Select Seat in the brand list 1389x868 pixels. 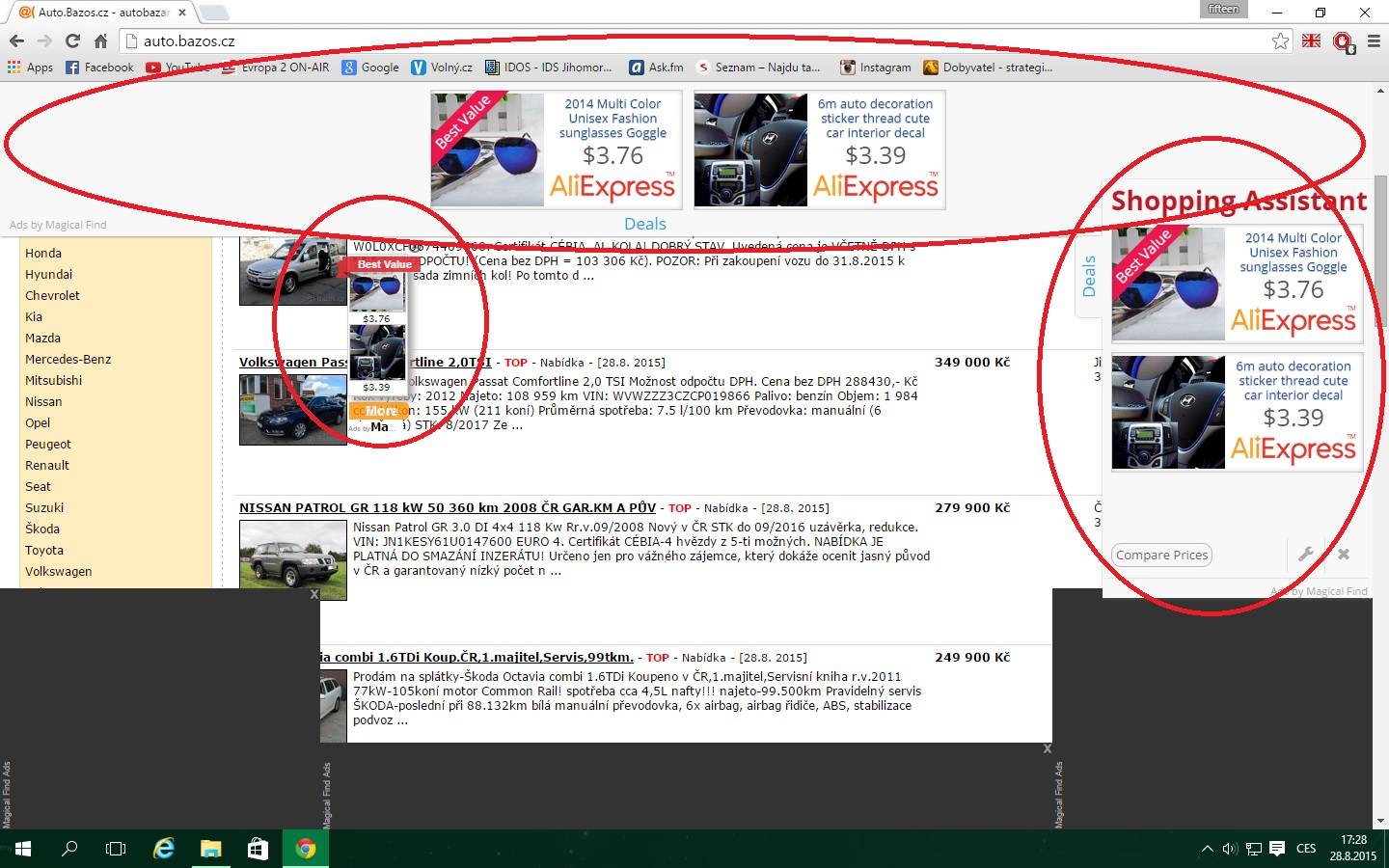[x=38, y=486]
